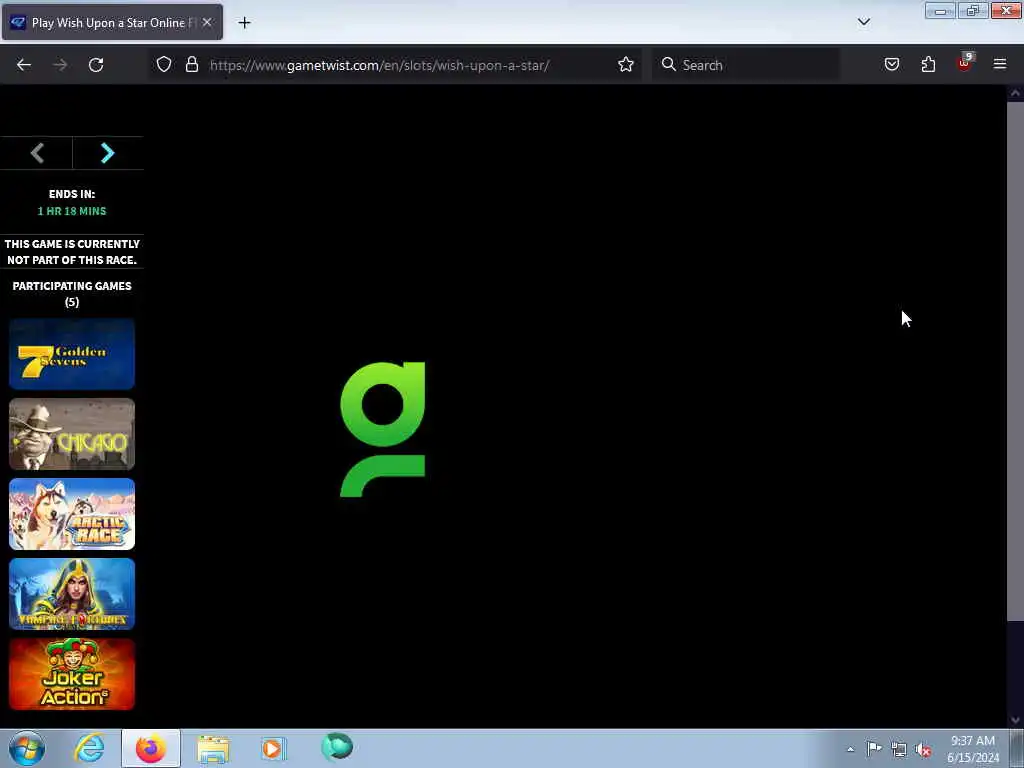1024x768 pixels.
Task: Open the network tray icon
Action: [899, 749]
